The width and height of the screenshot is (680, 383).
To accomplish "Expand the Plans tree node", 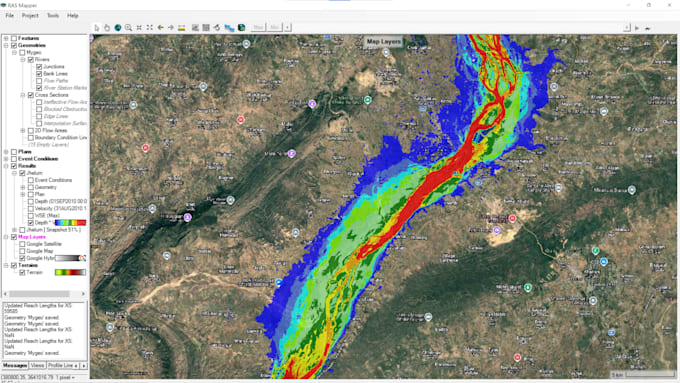I will coord(6,152).
